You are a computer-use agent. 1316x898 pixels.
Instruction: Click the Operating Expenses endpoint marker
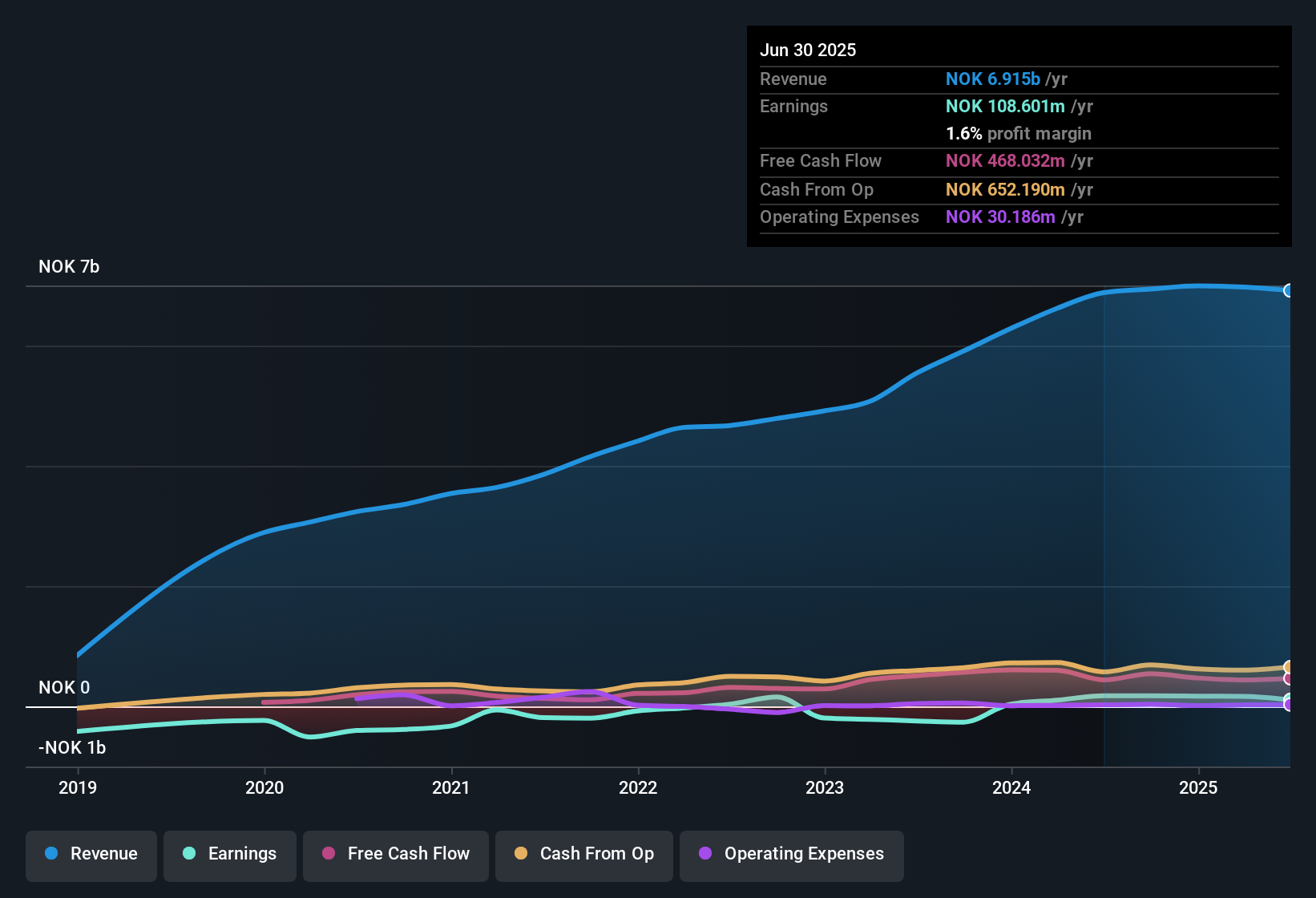1289,705
